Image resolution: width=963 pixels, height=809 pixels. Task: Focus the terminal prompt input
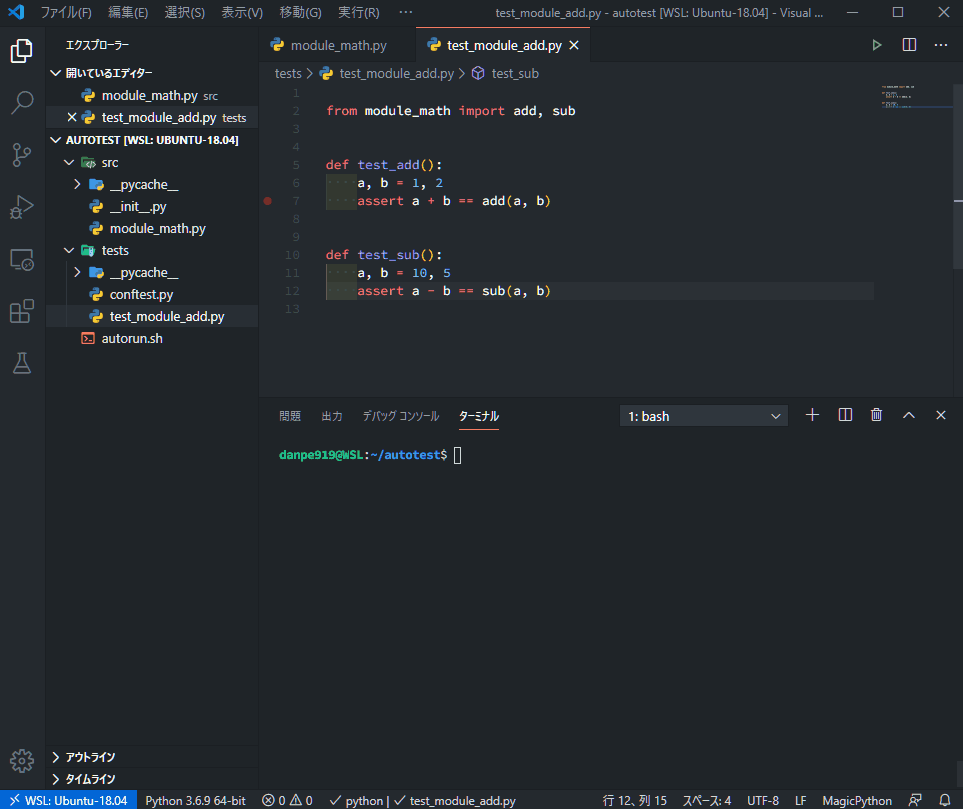click(458, 455)
